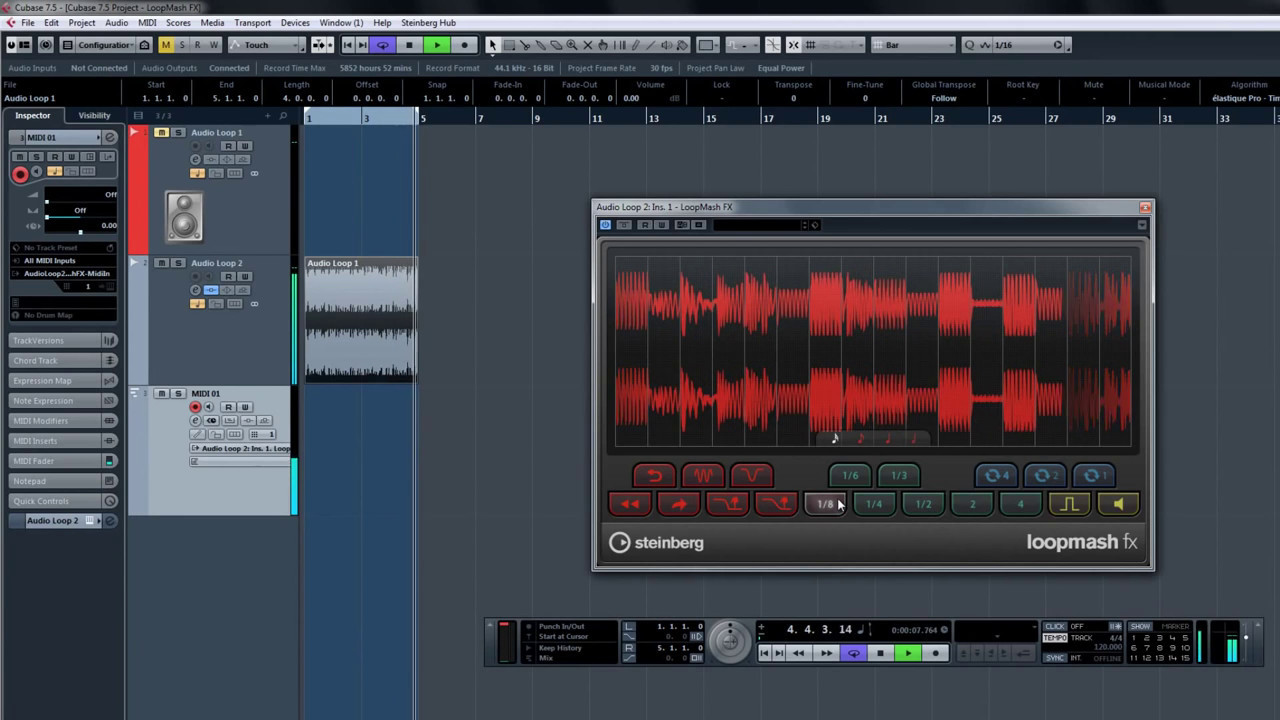Toggle global Solo S in toolbar
The width and height of the screenshot is (1280, 720).
[x=182, y=45]
